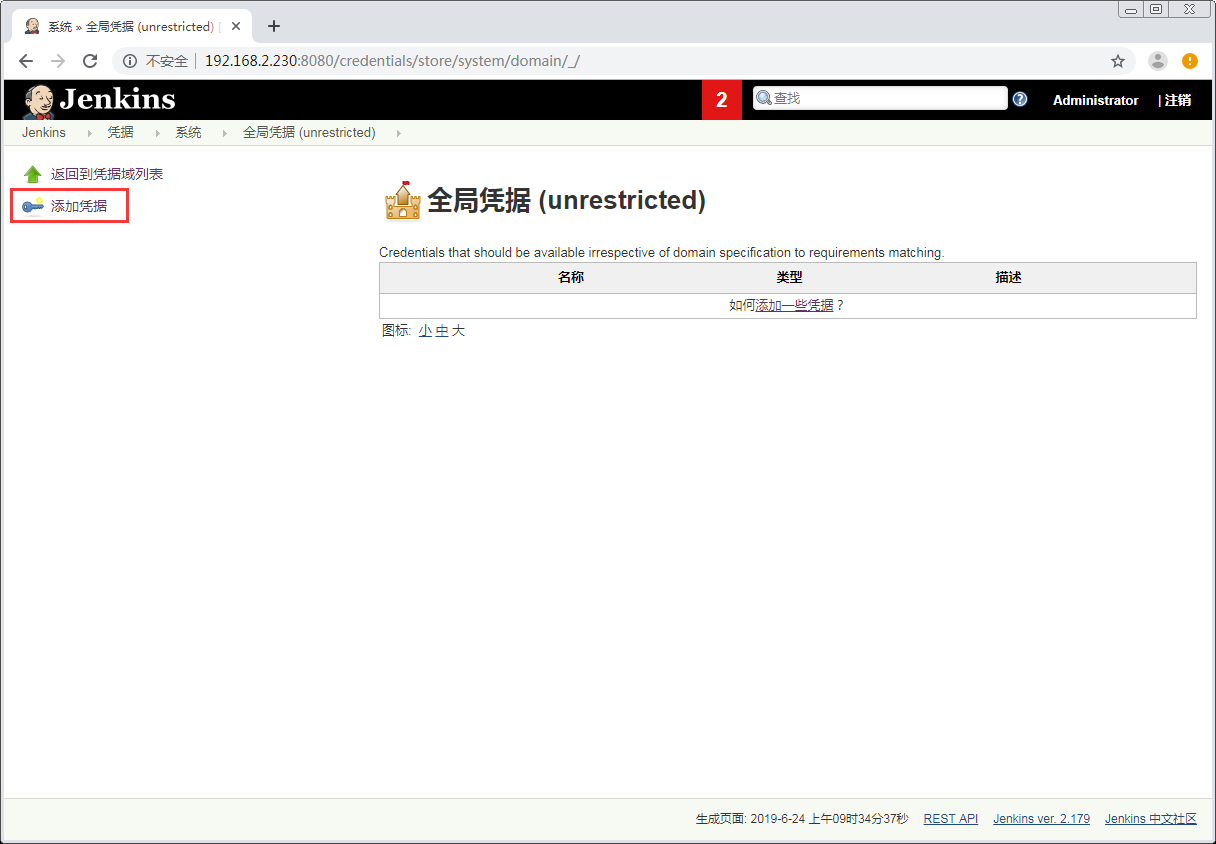This screenshot has width=1216, height=844.
Task: Minimize the Chrome window
Action: pyautogui.click(x=1131, y=9)
